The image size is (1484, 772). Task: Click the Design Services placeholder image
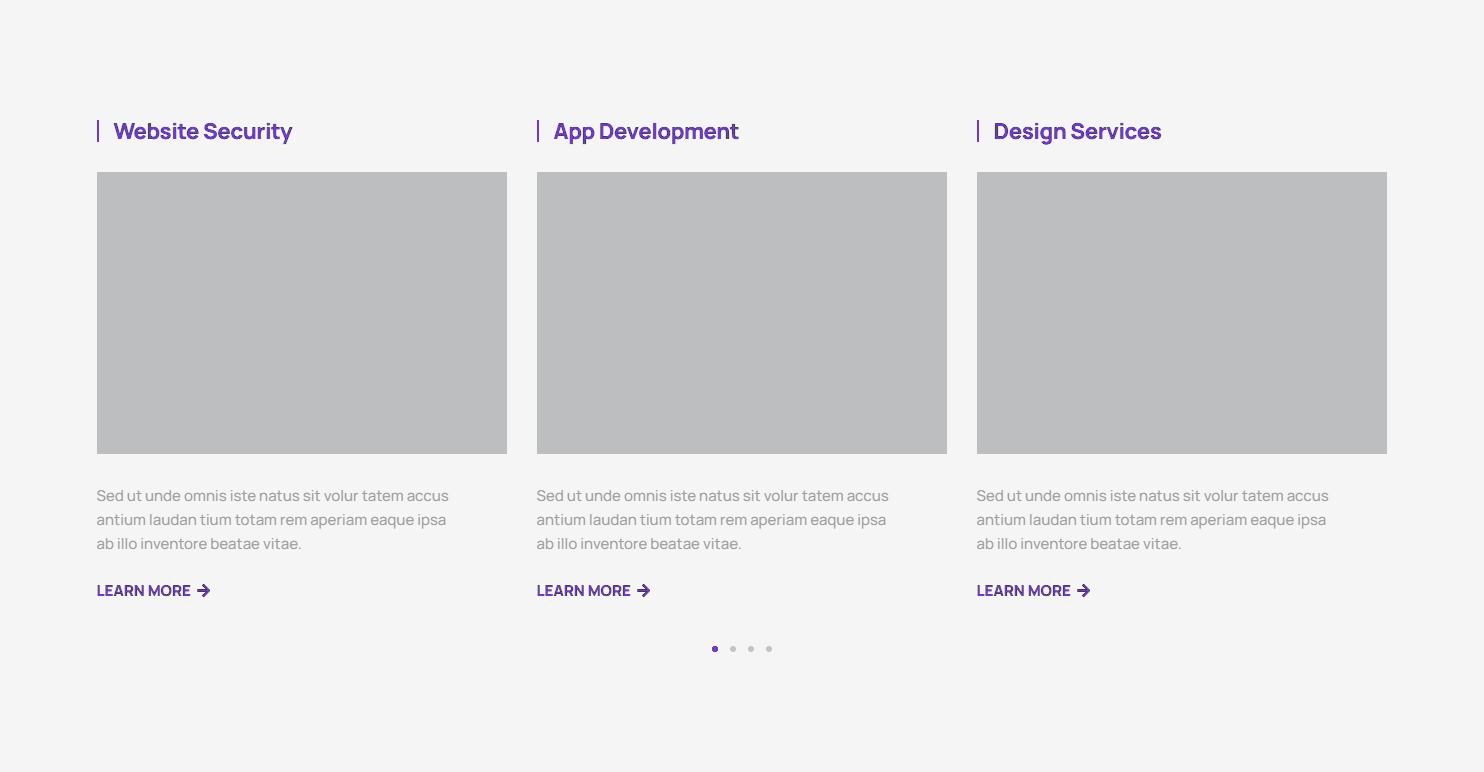1182,313
